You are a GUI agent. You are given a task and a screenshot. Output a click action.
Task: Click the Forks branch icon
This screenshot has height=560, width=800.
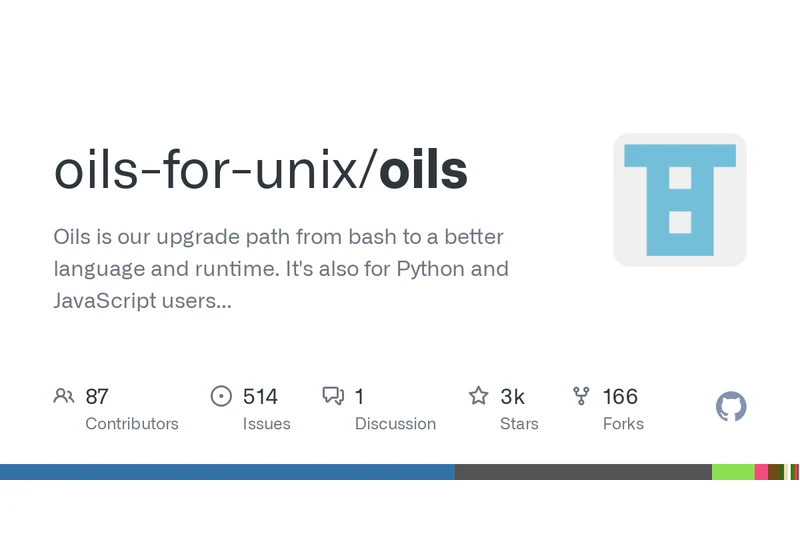[x=581, y=396]
